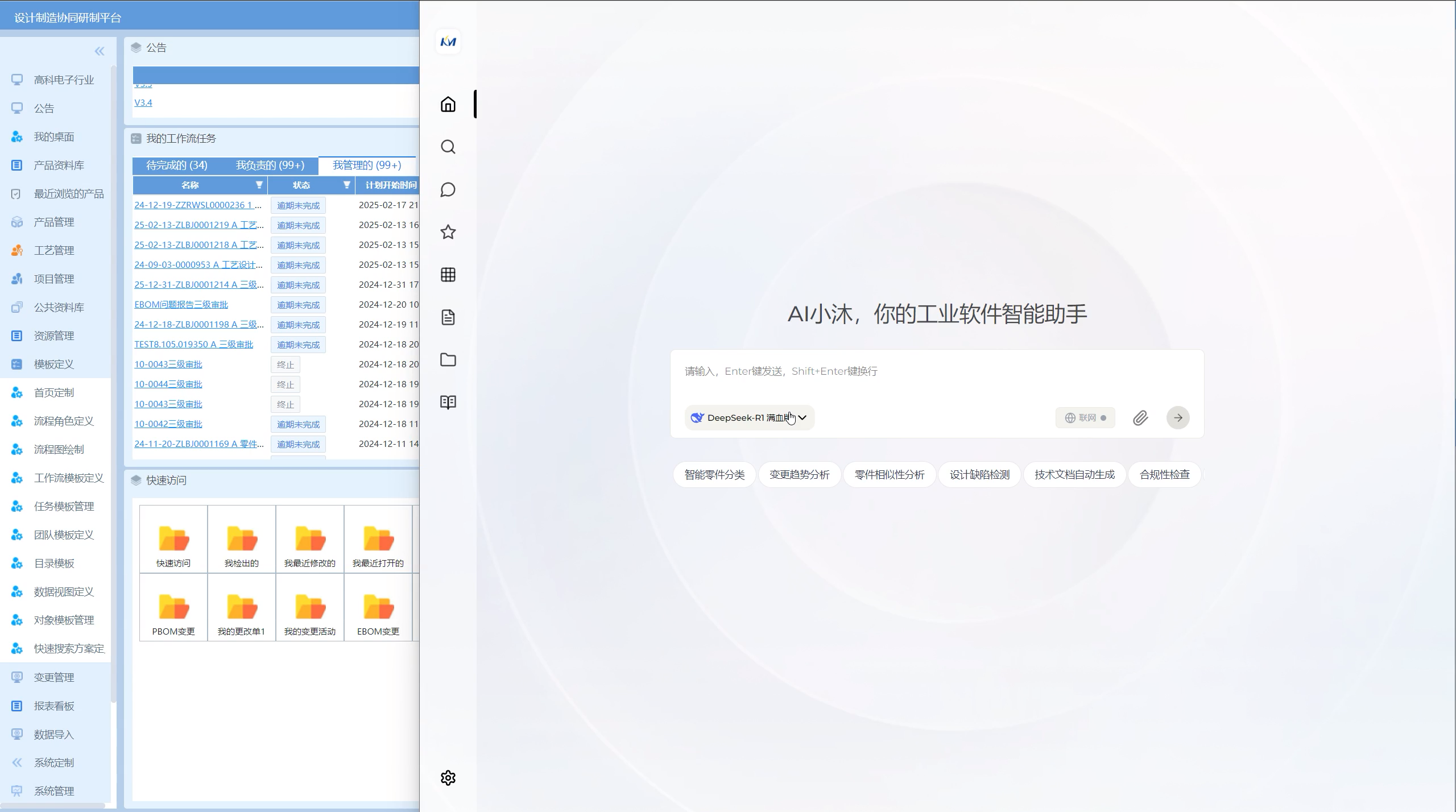
Task: Open the EBOM问题报告三级审批 task link
Action: click(x=181, y=305)
